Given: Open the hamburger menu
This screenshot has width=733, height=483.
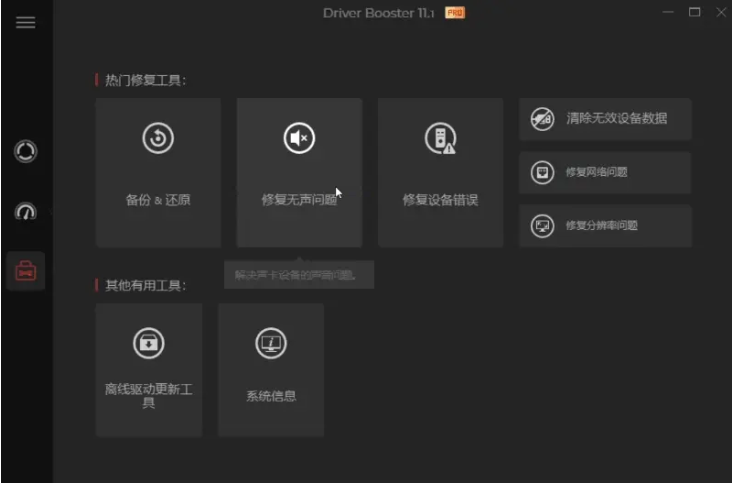Looking at the screenshot, I should [25, 22].
